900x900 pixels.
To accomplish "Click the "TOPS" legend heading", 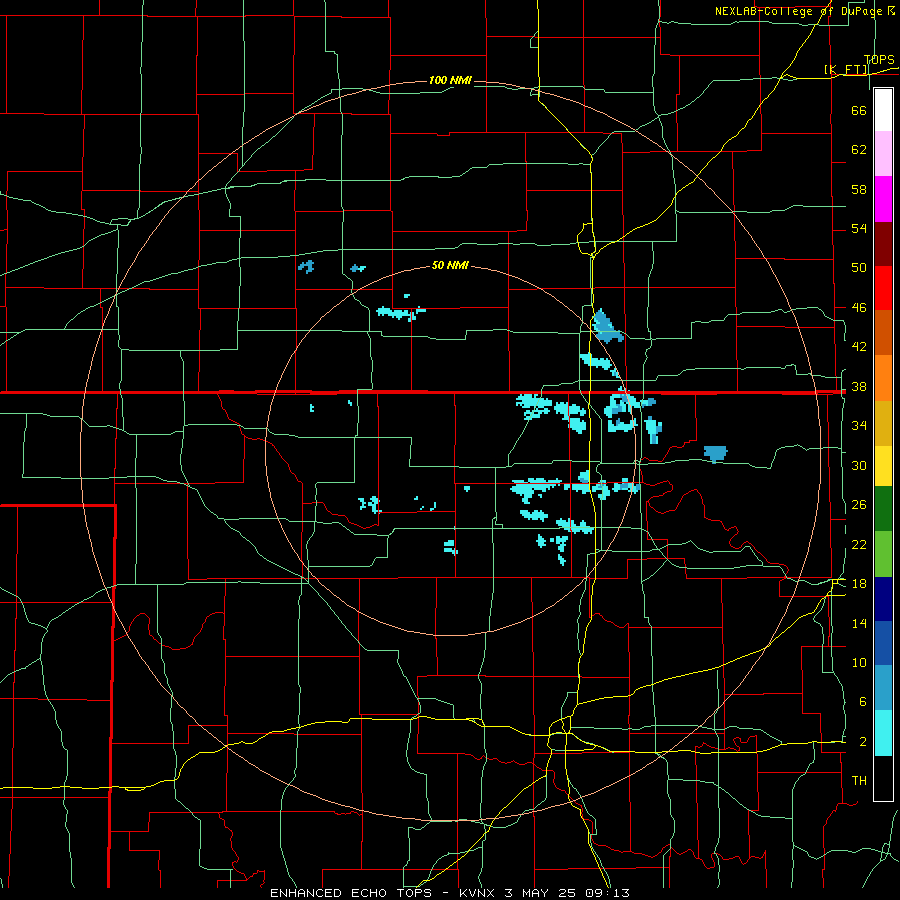I will coord(879,60).
